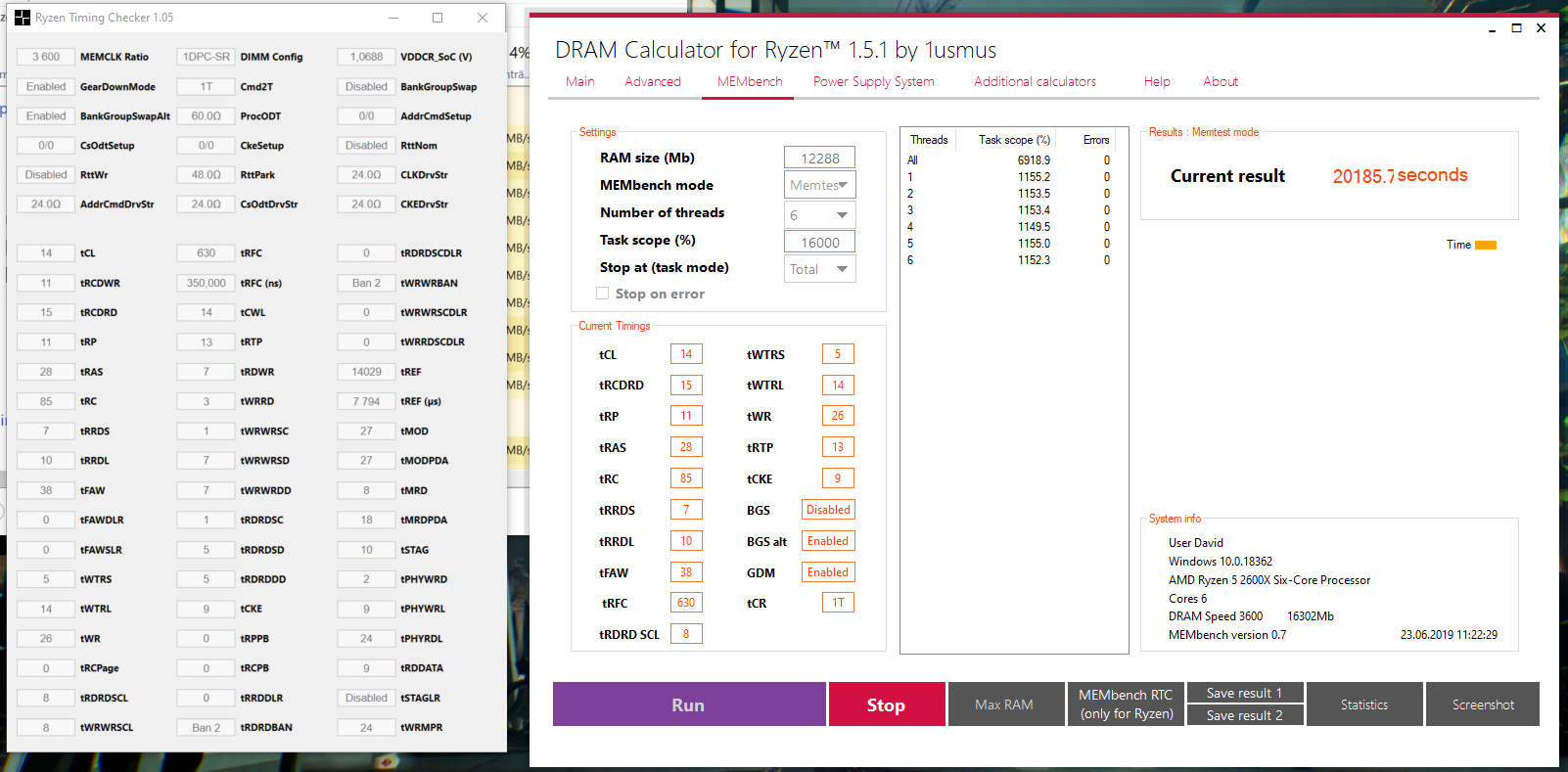Click the tWTRS value 5 in DRAM Calculator
The width and height of the screenshot is (1568, 772).
click(x=838, y=354)
